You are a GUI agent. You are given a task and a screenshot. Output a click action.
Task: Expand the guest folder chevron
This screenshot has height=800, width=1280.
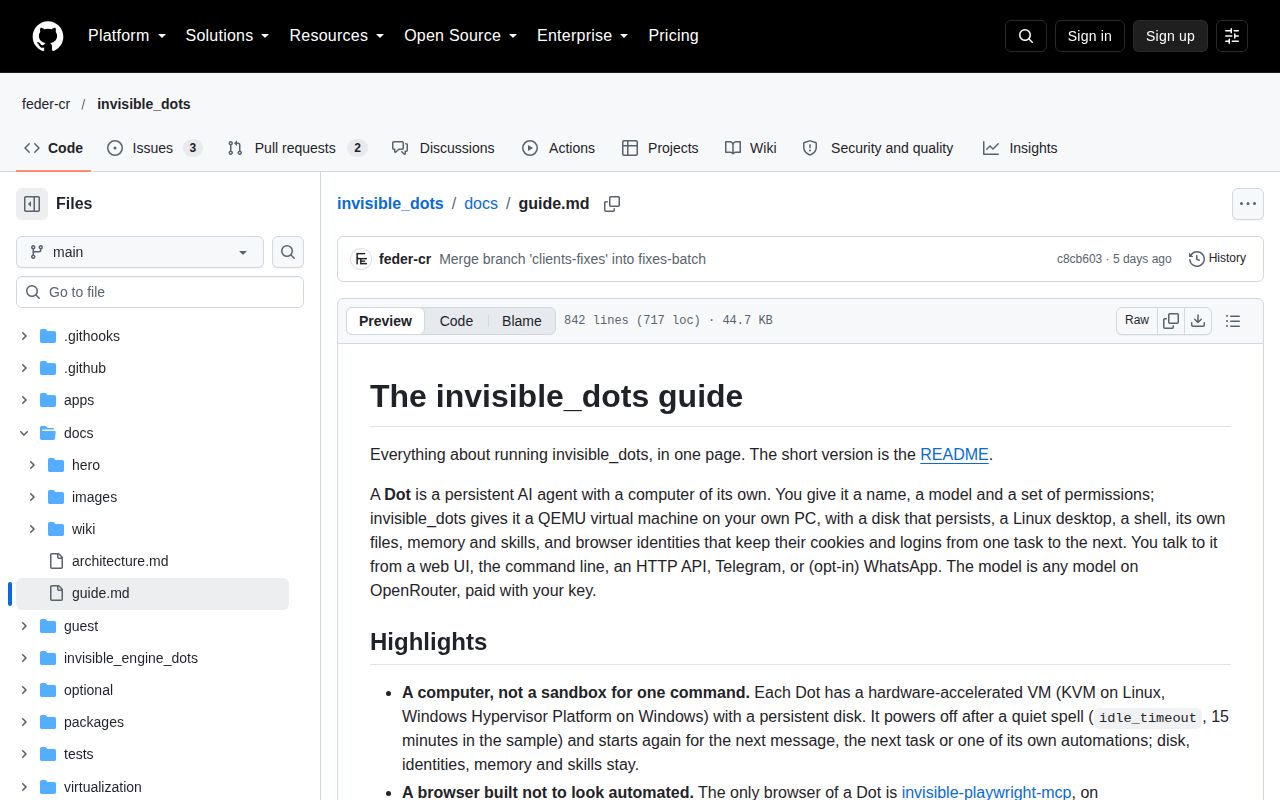[24, 626]
